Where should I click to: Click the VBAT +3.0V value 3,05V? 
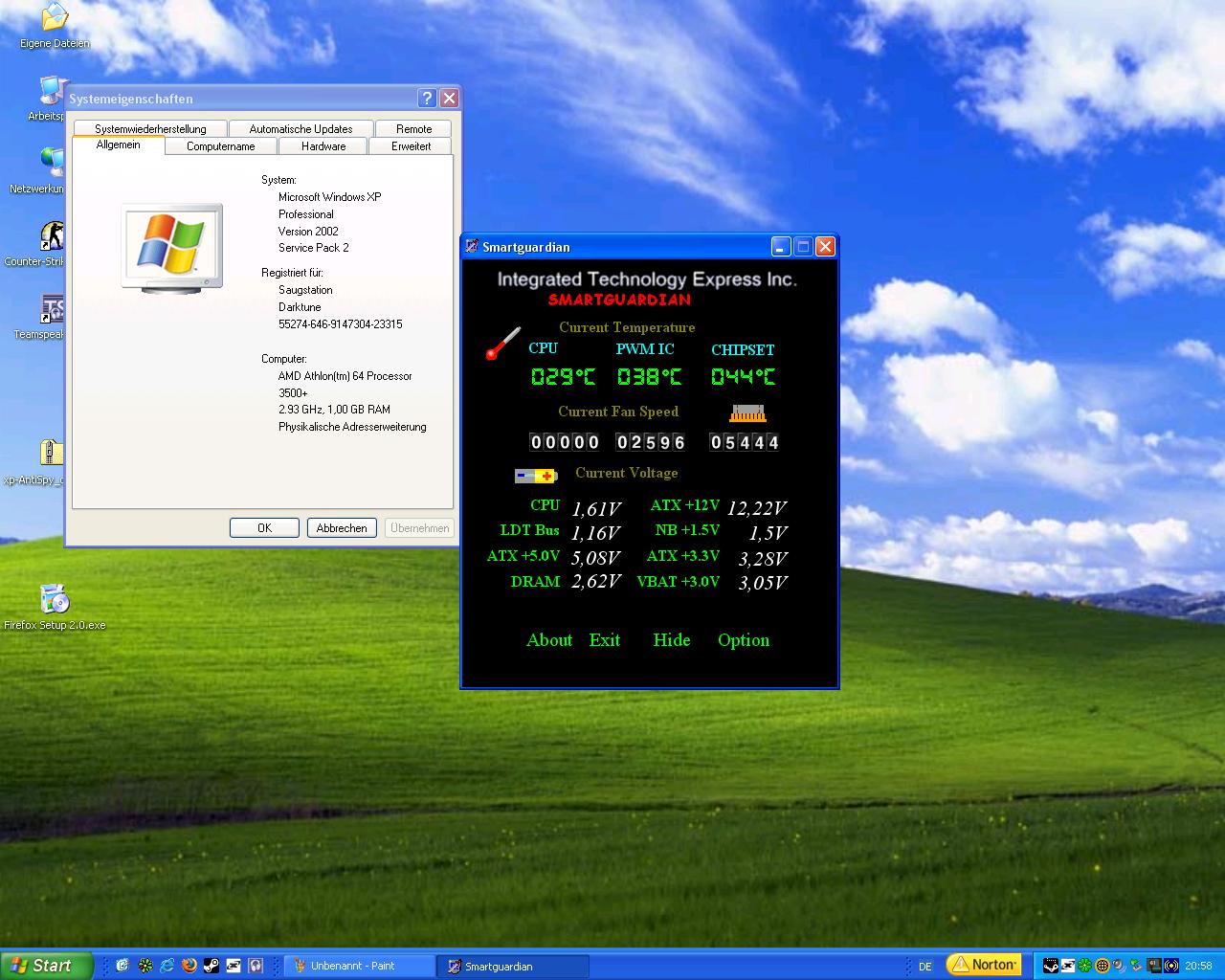tap(763, 583)
